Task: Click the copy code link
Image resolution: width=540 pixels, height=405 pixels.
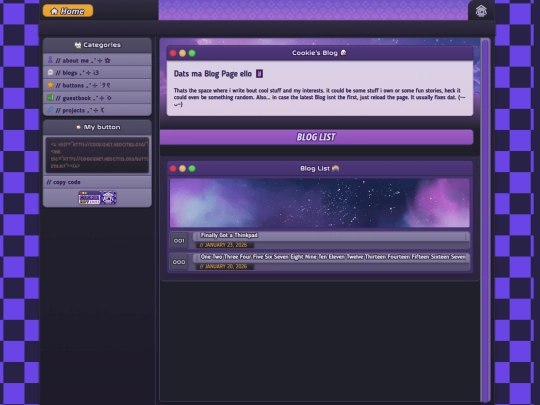Action: click(63, 182)
